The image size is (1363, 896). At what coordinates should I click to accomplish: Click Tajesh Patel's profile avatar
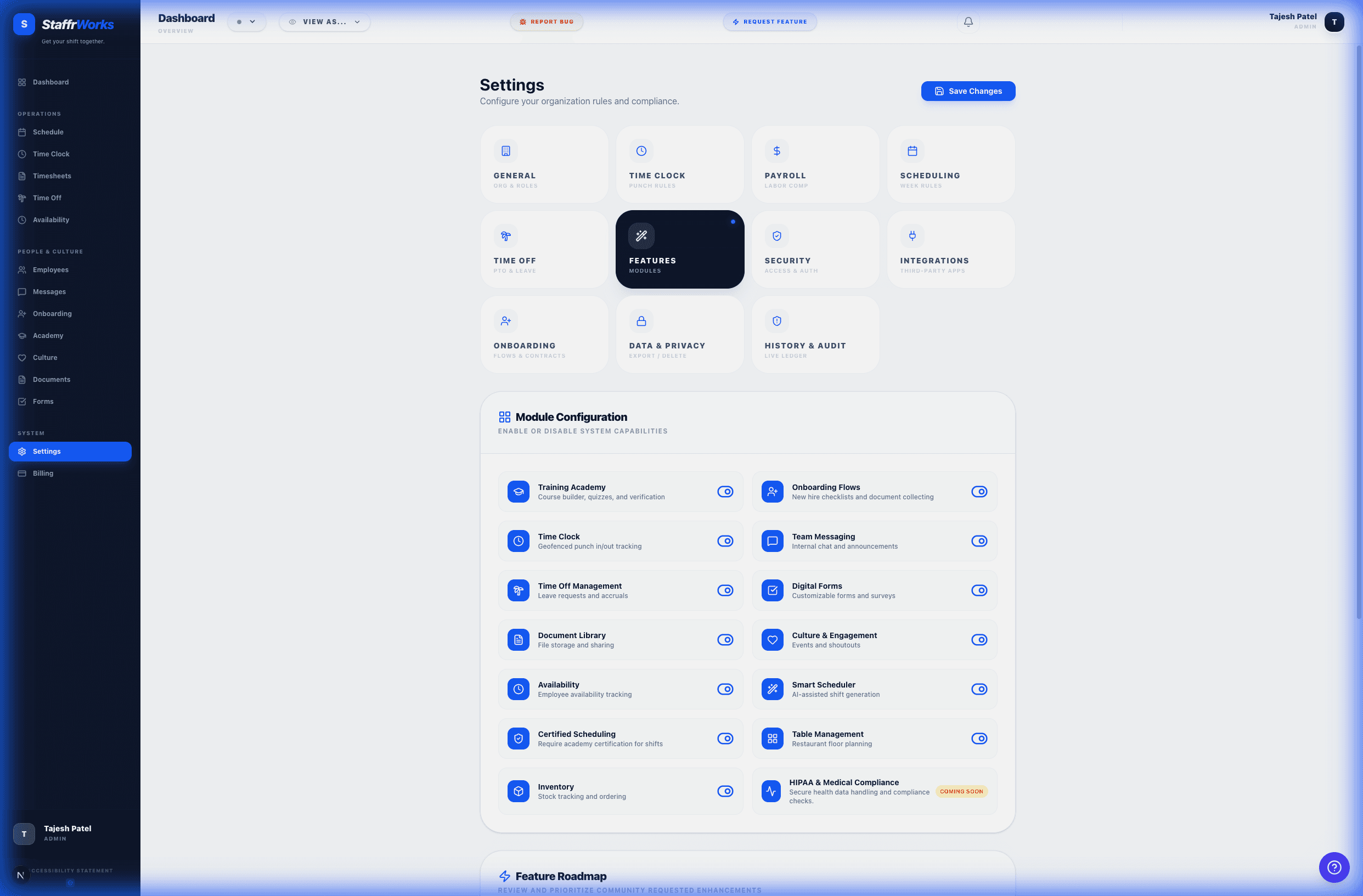[x=1334, y=22]
